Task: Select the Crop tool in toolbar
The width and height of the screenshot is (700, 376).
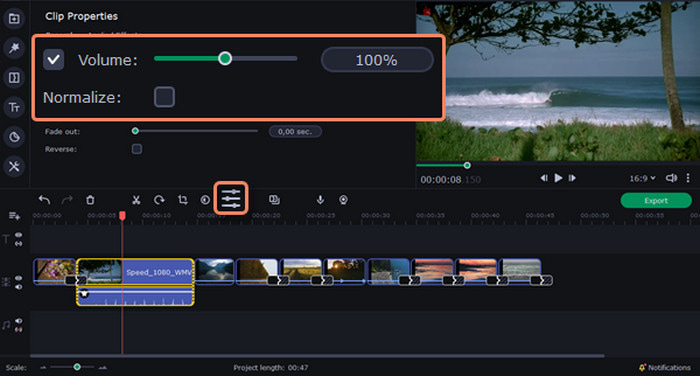Action: tap(183, 200)
